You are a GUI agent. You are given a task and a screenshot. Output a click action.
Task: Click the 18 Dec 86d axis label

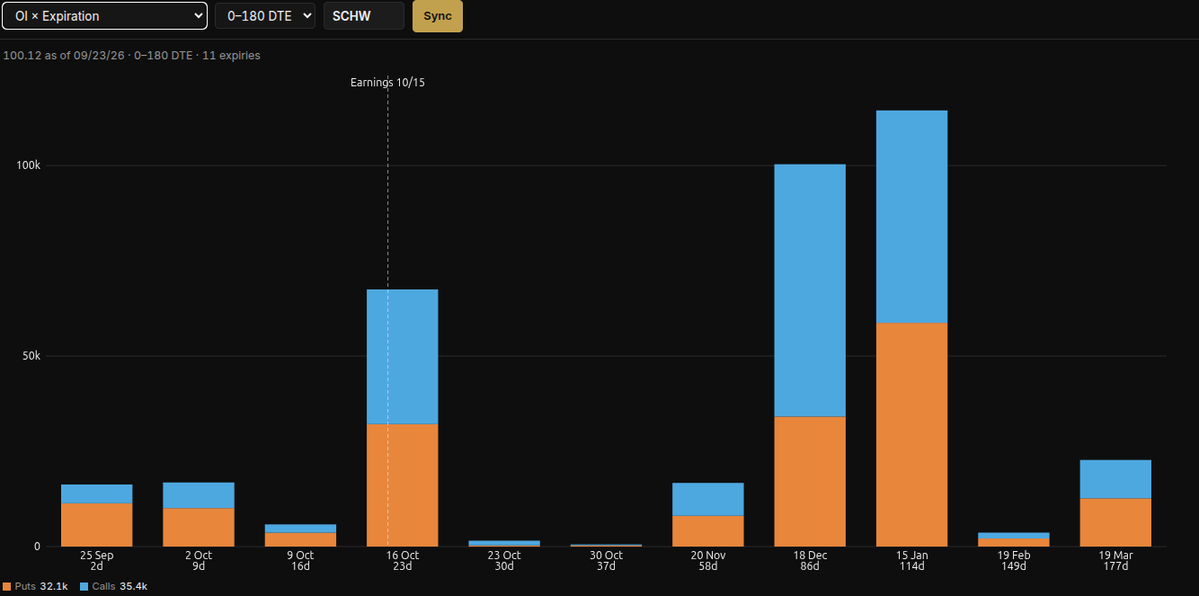tap(810, 561)
